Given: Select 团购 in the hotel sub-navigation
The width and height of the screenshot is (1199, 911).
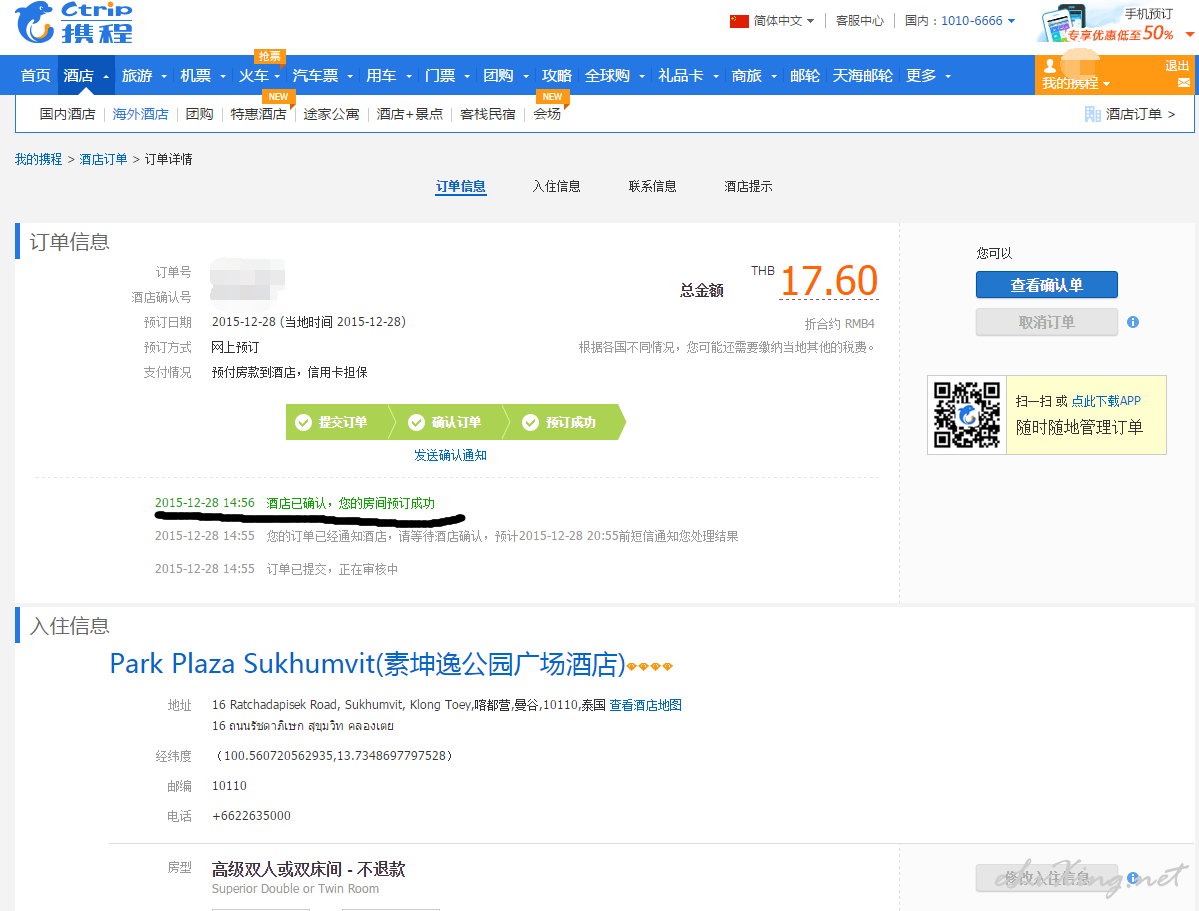Looking at the screenshot, I should coord(199,114).
